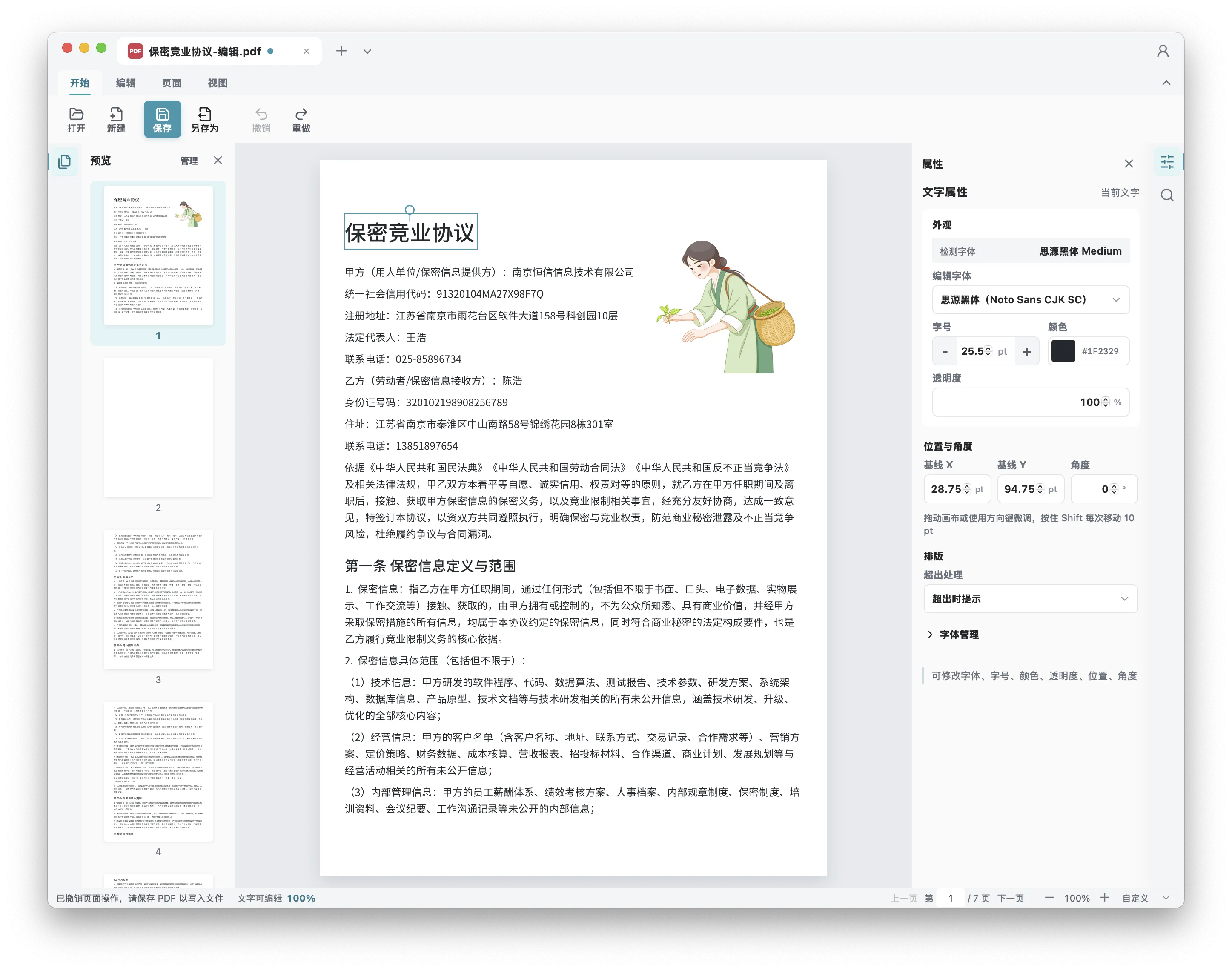This screenshot has width=1232, height=971.
Task: Select page 4 thumbnail
Action: tap(158, 771)
